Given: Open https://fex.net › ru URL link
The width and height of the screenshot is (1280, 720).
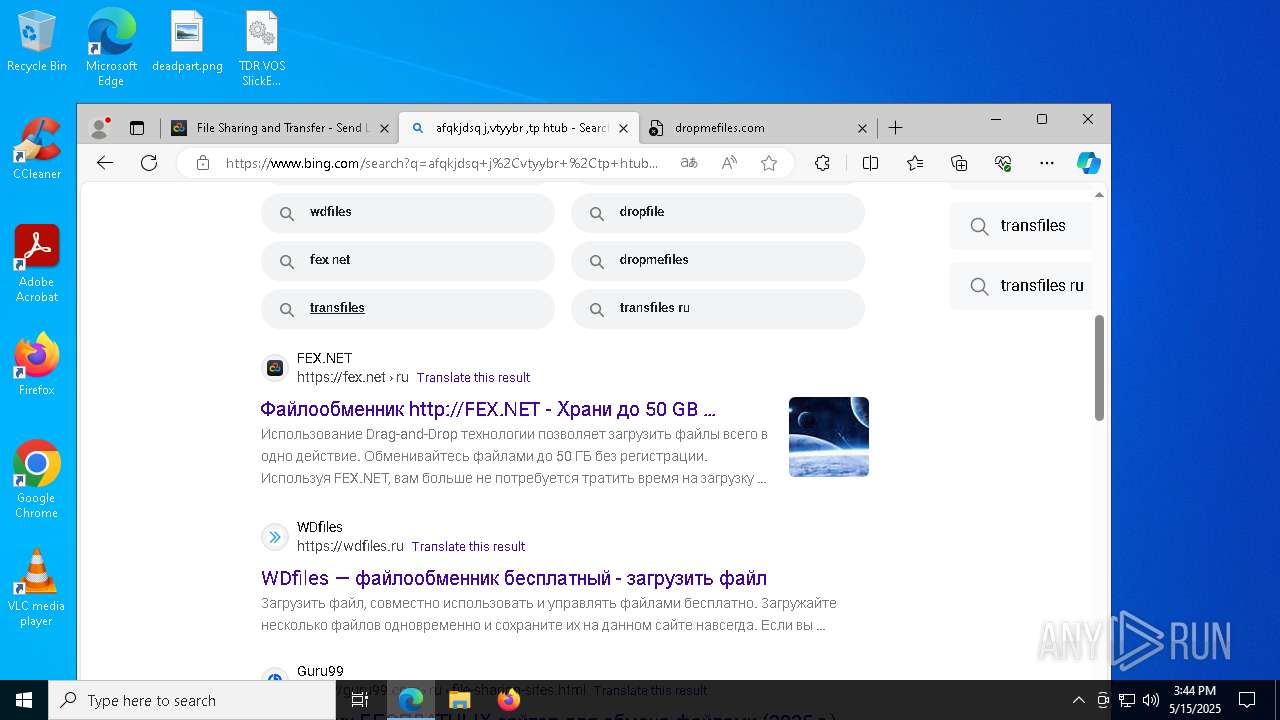Looking at the screenshot, I should click(x=353, y=377).
